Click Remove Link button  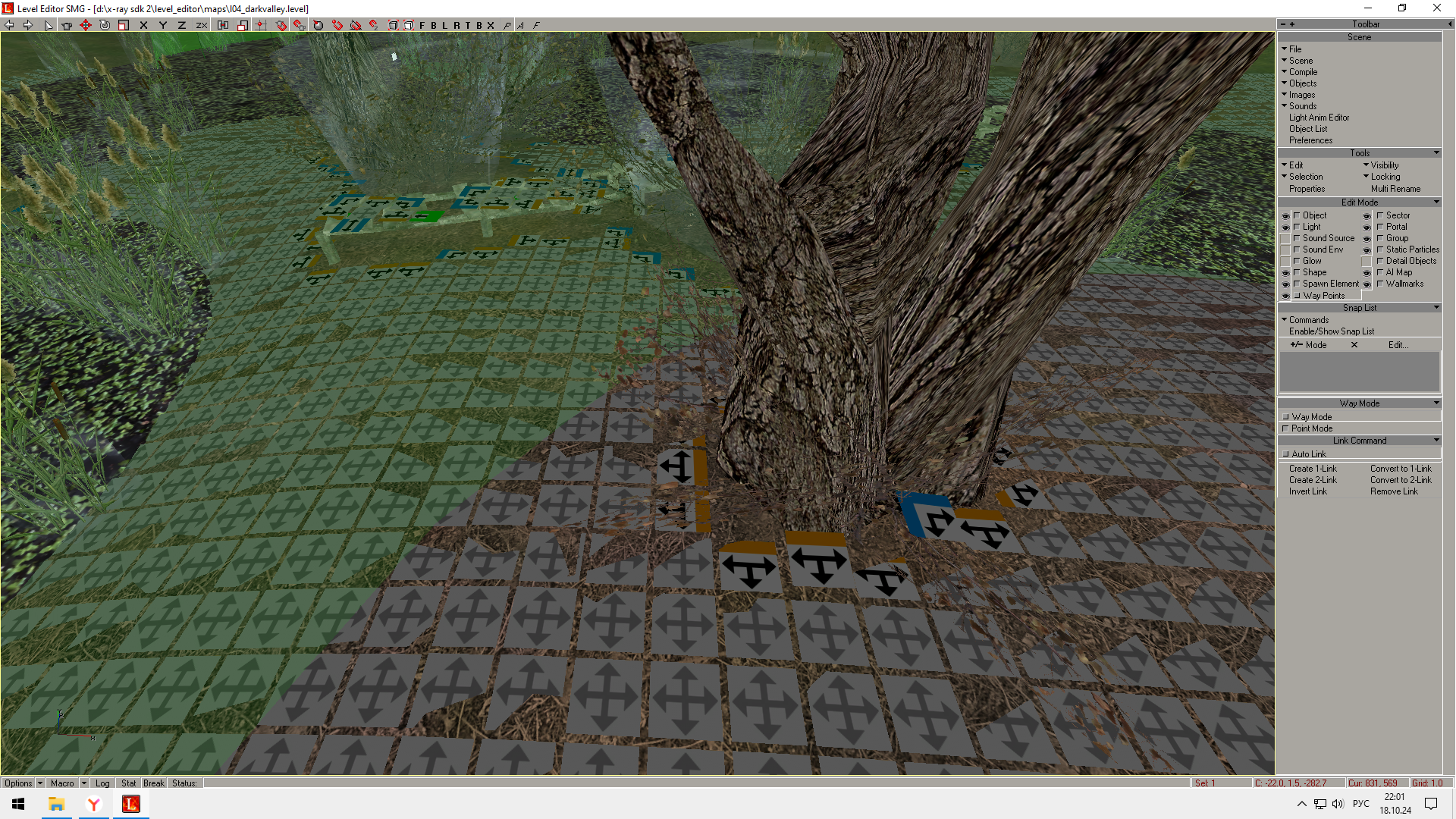tap(1394, 491)
